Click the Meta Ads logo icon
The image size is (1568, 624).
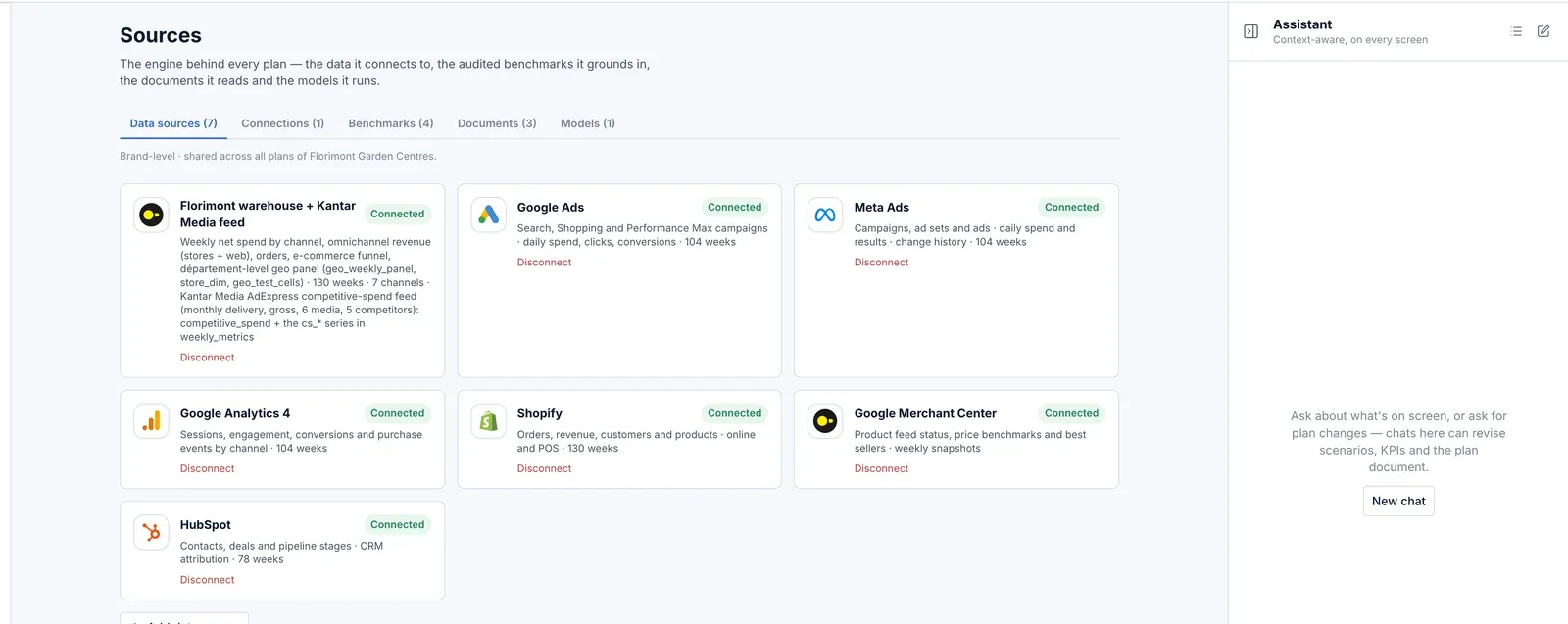825,215
